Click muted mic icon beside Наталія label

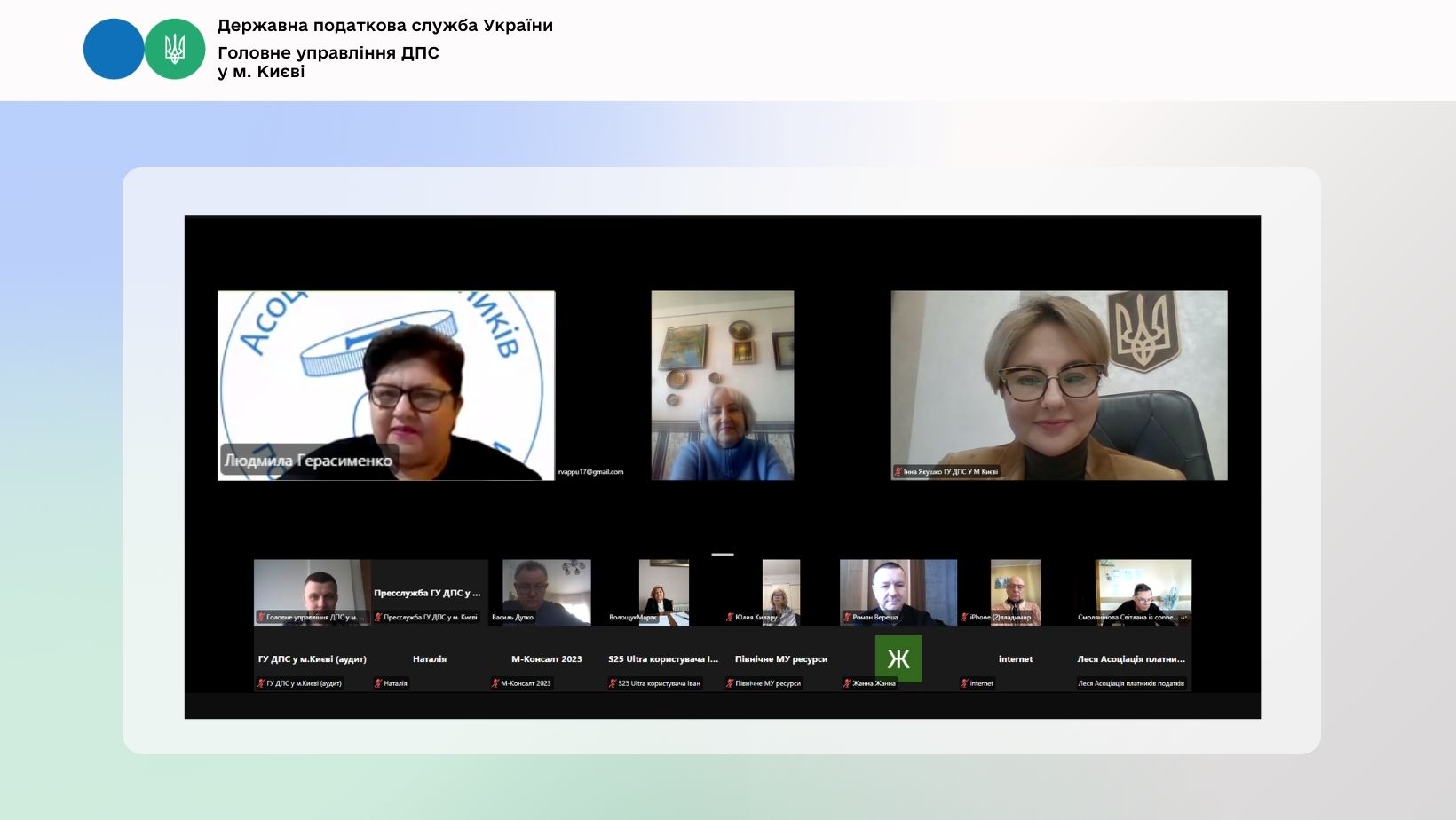pos(378,683)
